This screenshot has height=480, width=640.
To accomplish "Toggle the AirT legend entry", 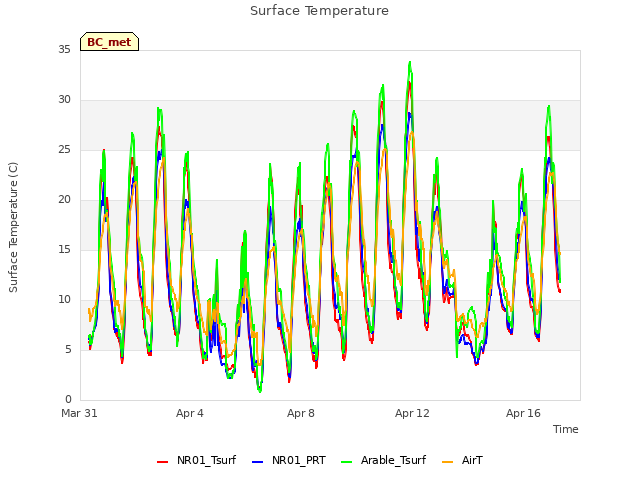I will click(x=462, y=461).
